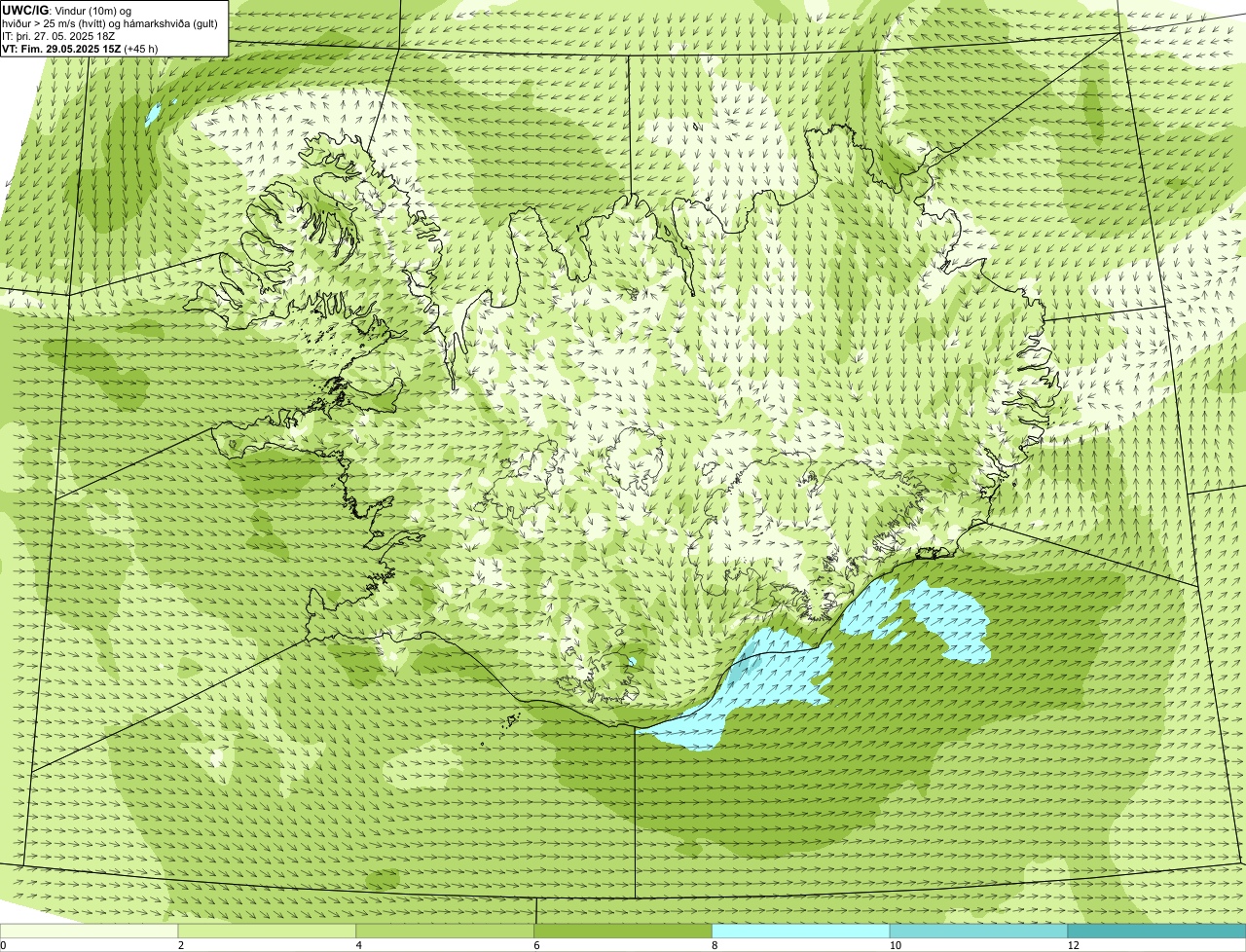Click the 'hviður > 25 m/s' legend line

[x=110, y=23]
